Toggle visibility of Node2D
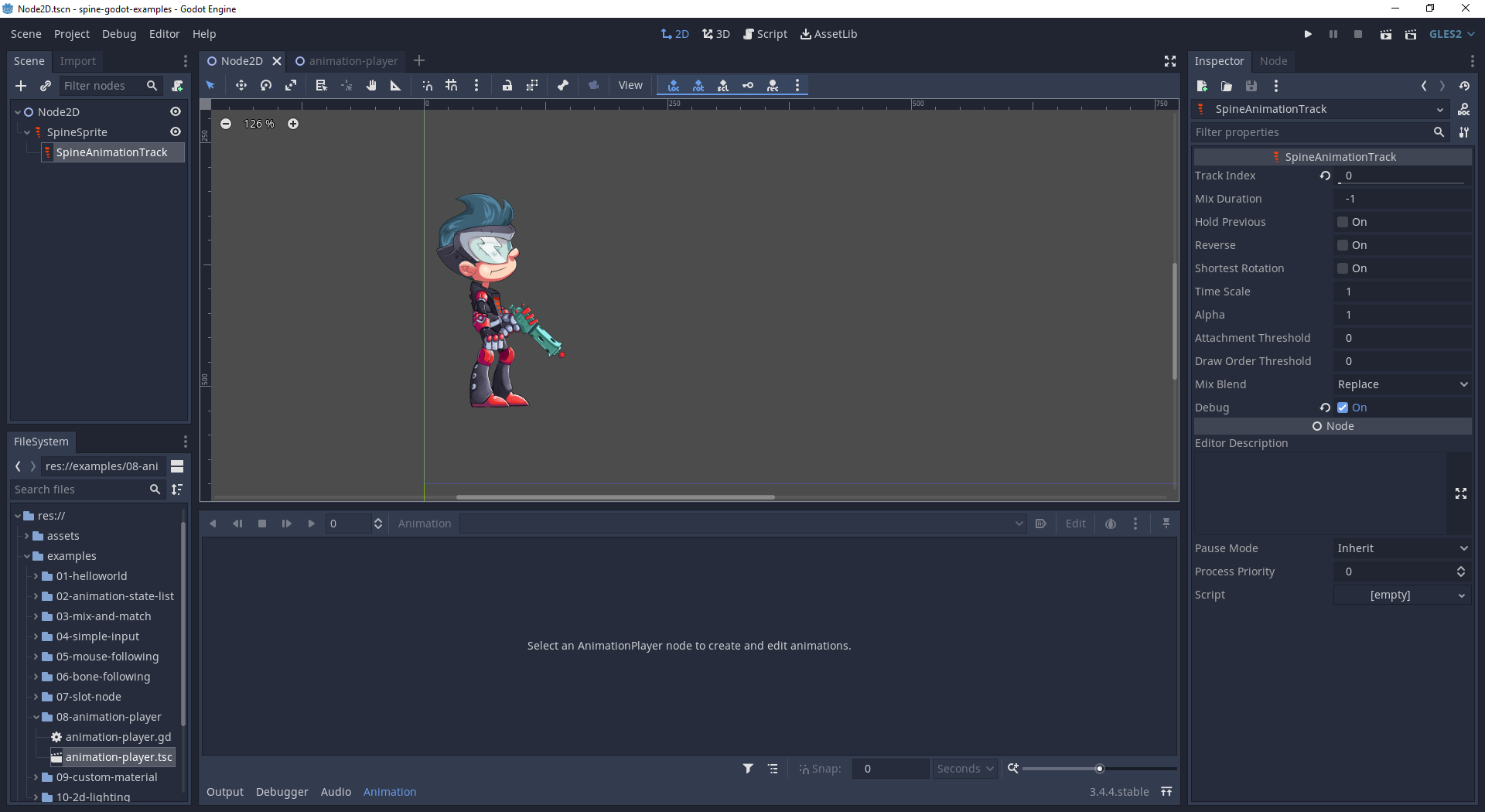 (176, 112)
